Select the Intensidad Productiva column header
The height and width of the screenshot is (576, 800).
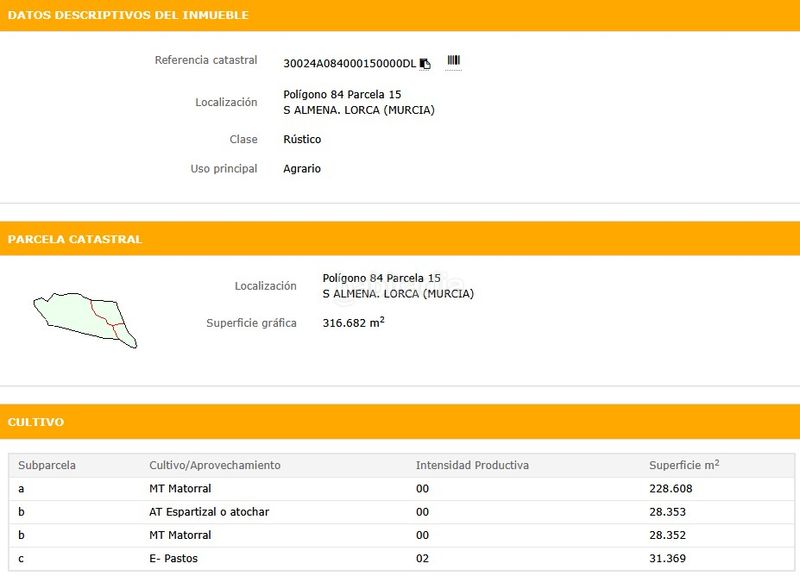[472, 465]
